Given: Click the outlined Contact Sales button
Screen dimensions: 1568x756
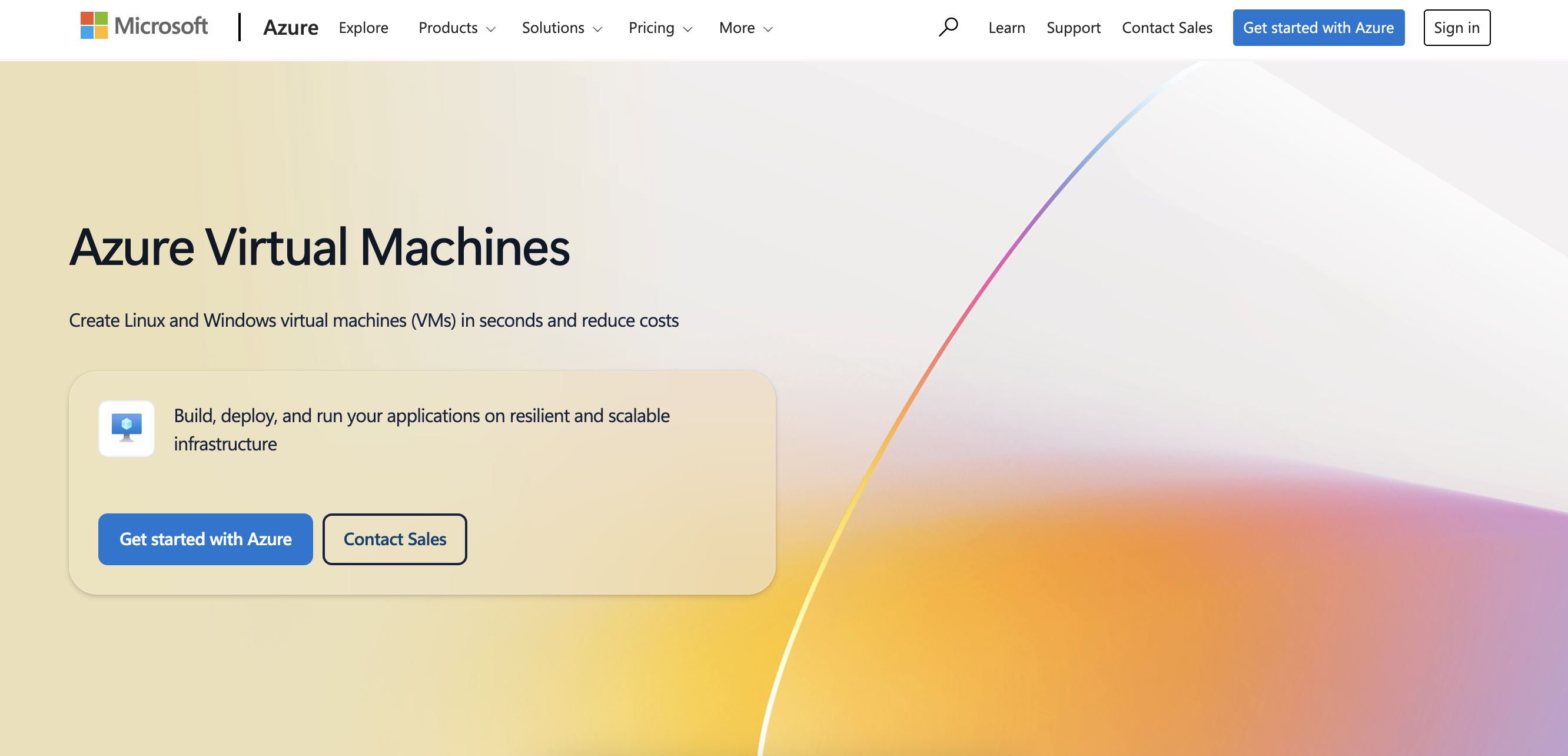Looking at the screenshot, I should tap(394, 539).
